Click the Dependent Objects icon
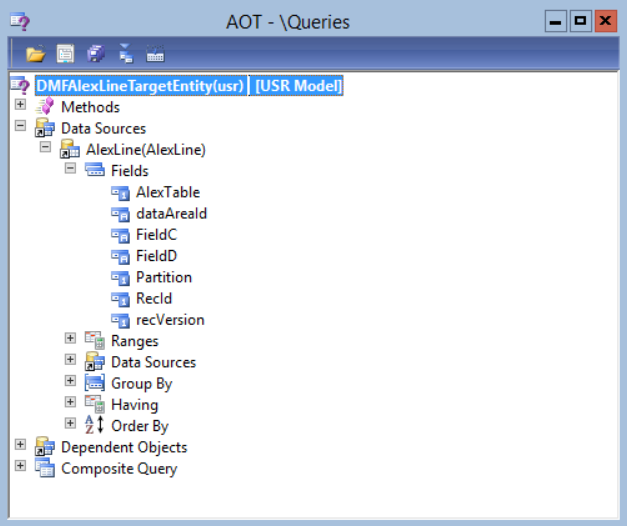Viewport: 627px width, 526px height. pyautogui.click(x=44, y=446)
